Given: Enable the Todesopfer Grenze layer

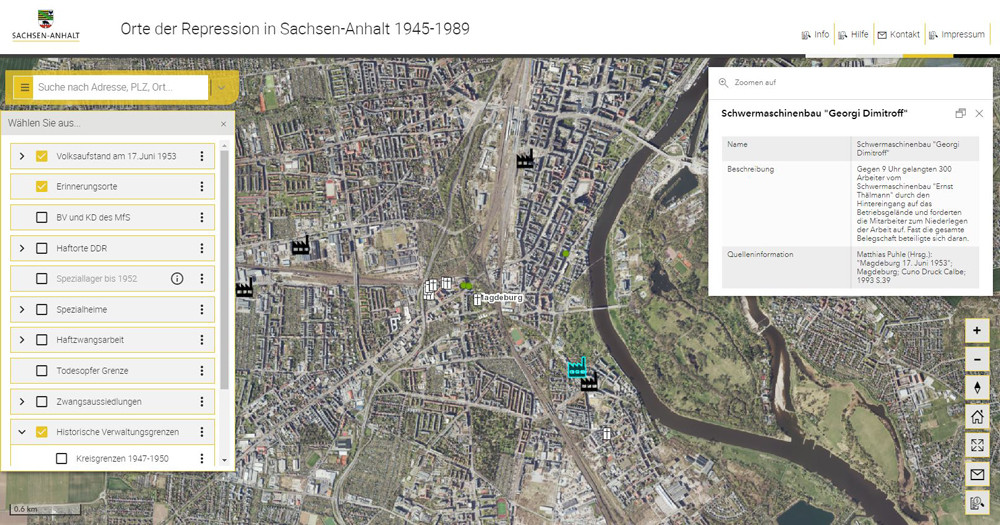Looking at the screenshot, I should click(42, 371).
